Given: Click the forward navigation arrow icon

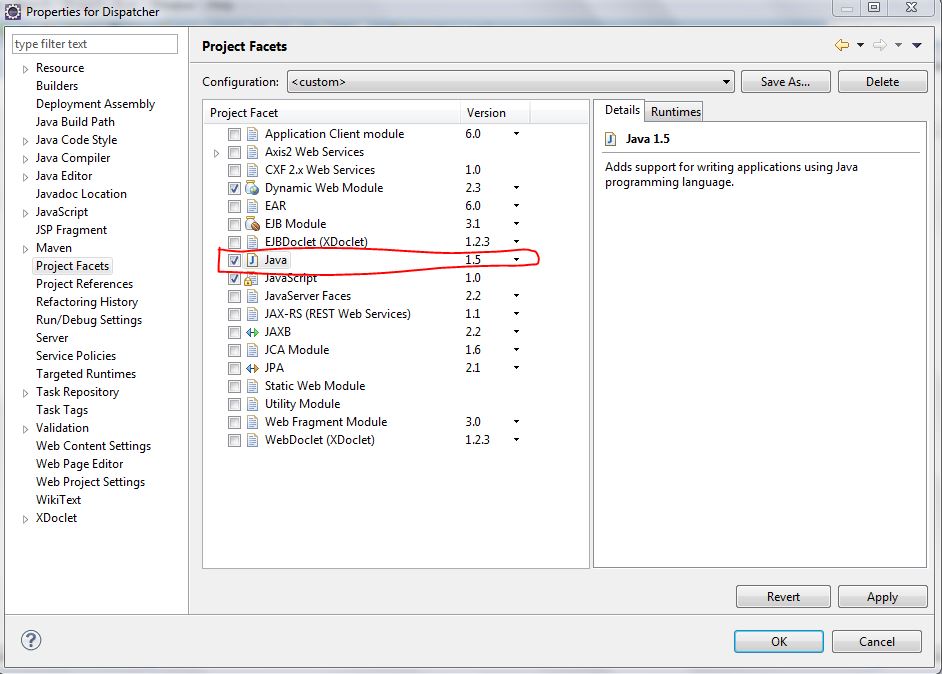Looking at the screenshot, I should tap(880, 45).
